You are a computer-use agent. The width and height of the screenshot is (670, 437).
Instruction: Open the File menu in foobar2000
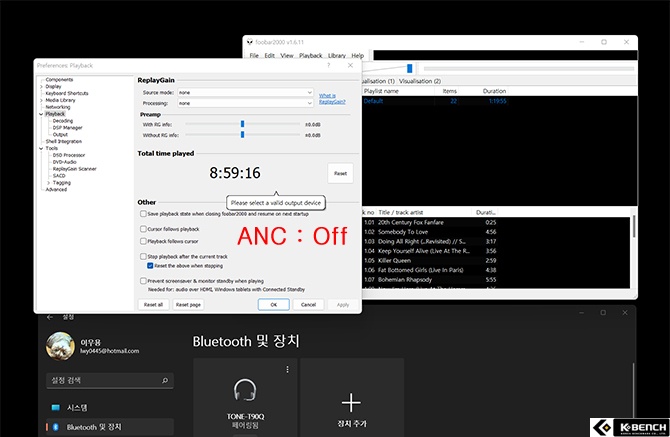(254, 56)
